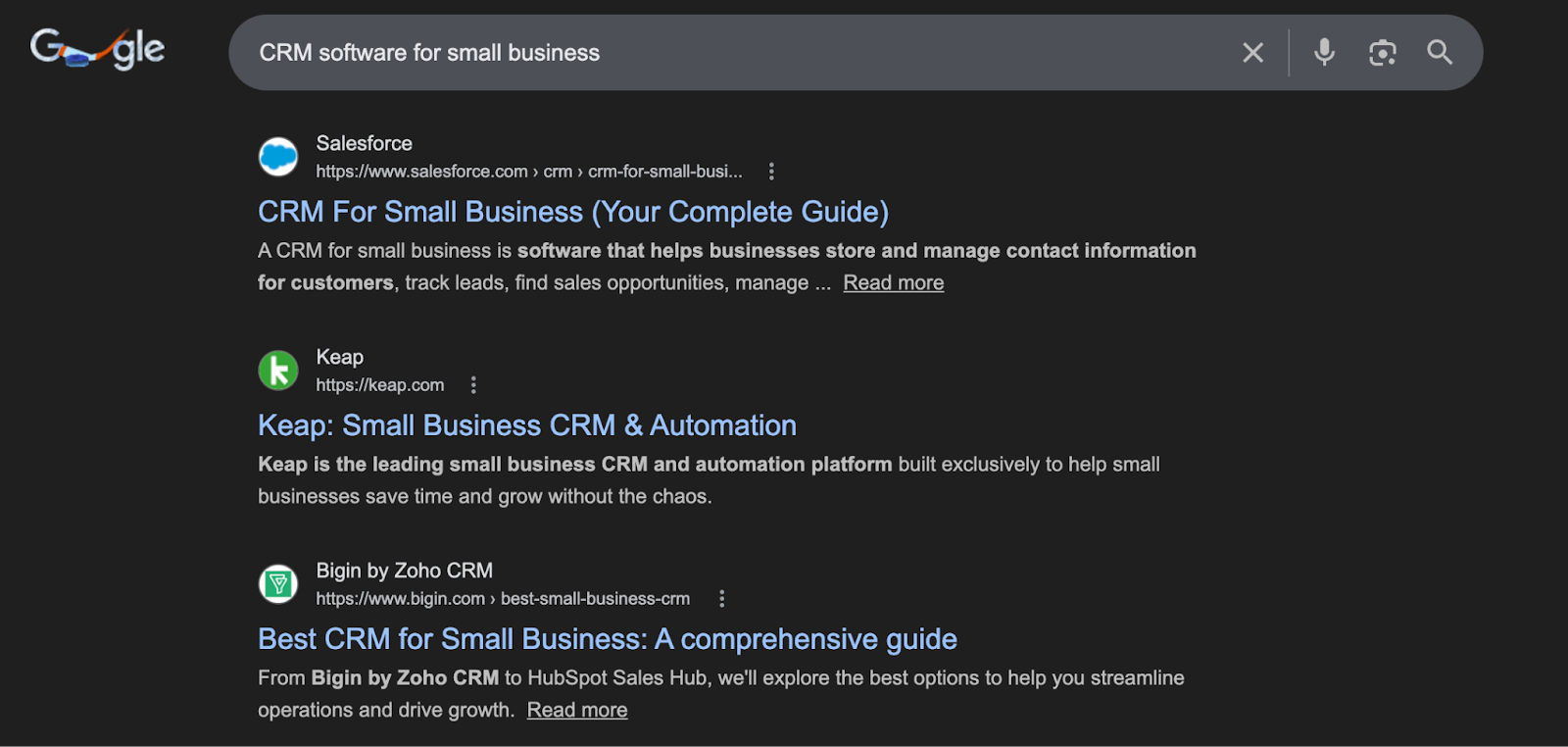Viewport: 1568px width, 747px height.
Task: Open Best CRM for Small Business comprehensive guide
Action: click(608, 639)
